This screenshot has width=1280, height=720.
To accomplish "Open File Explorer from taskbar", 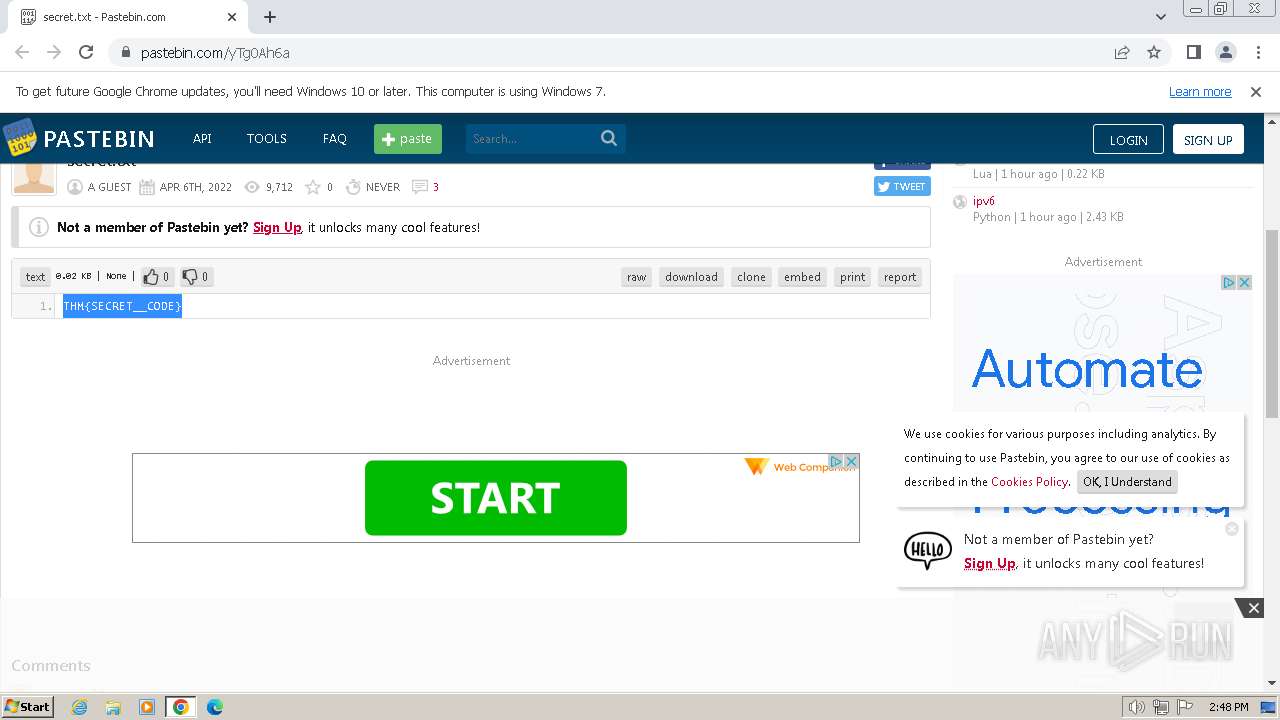I will point(113,707).
